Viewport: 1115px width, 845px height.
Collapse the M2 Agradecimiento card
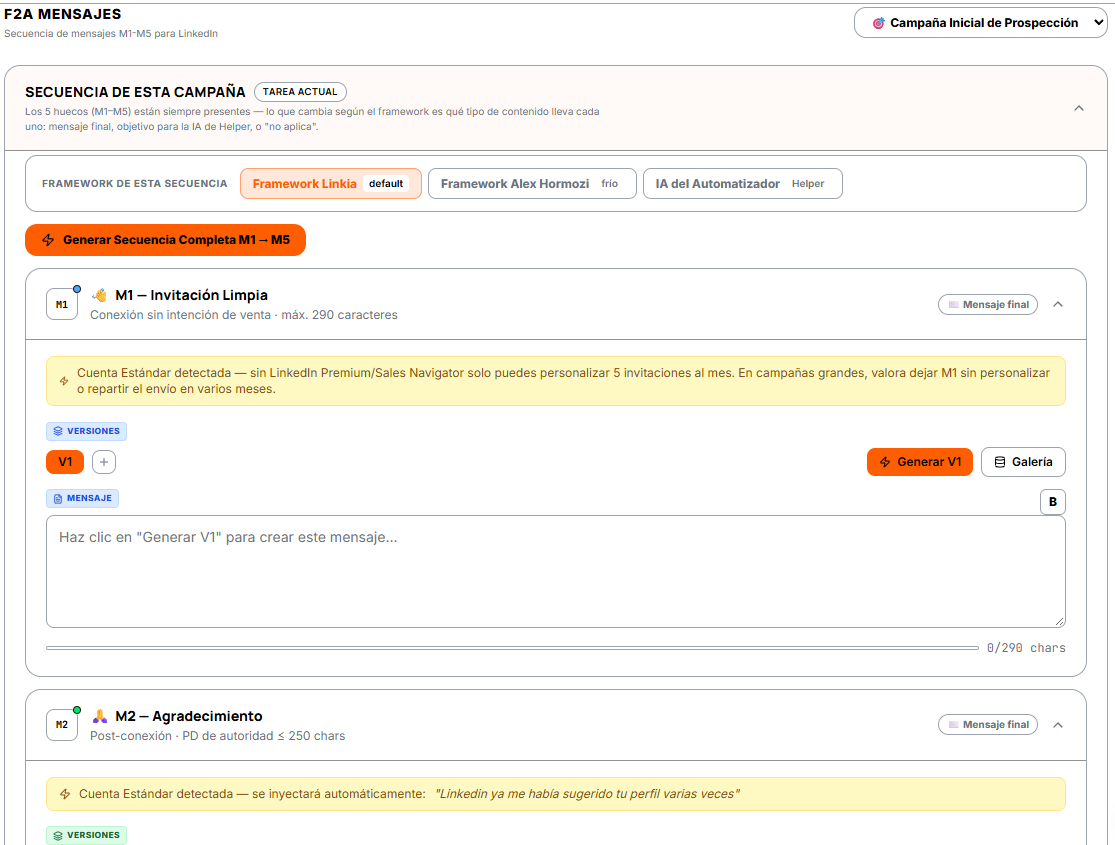[1058, 725]
